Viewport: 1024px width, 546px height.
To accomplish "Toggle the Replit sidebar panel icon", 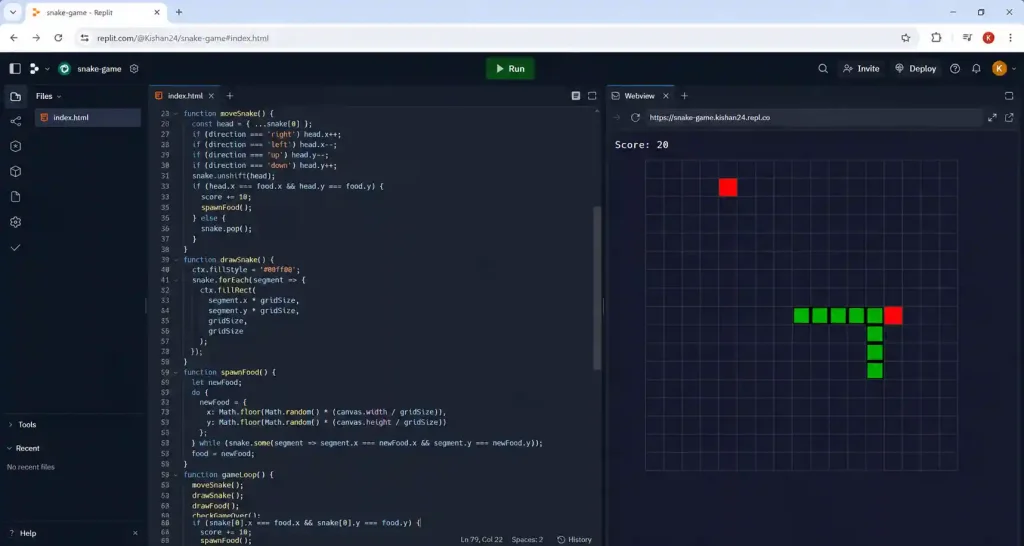I will pos(15,69).
